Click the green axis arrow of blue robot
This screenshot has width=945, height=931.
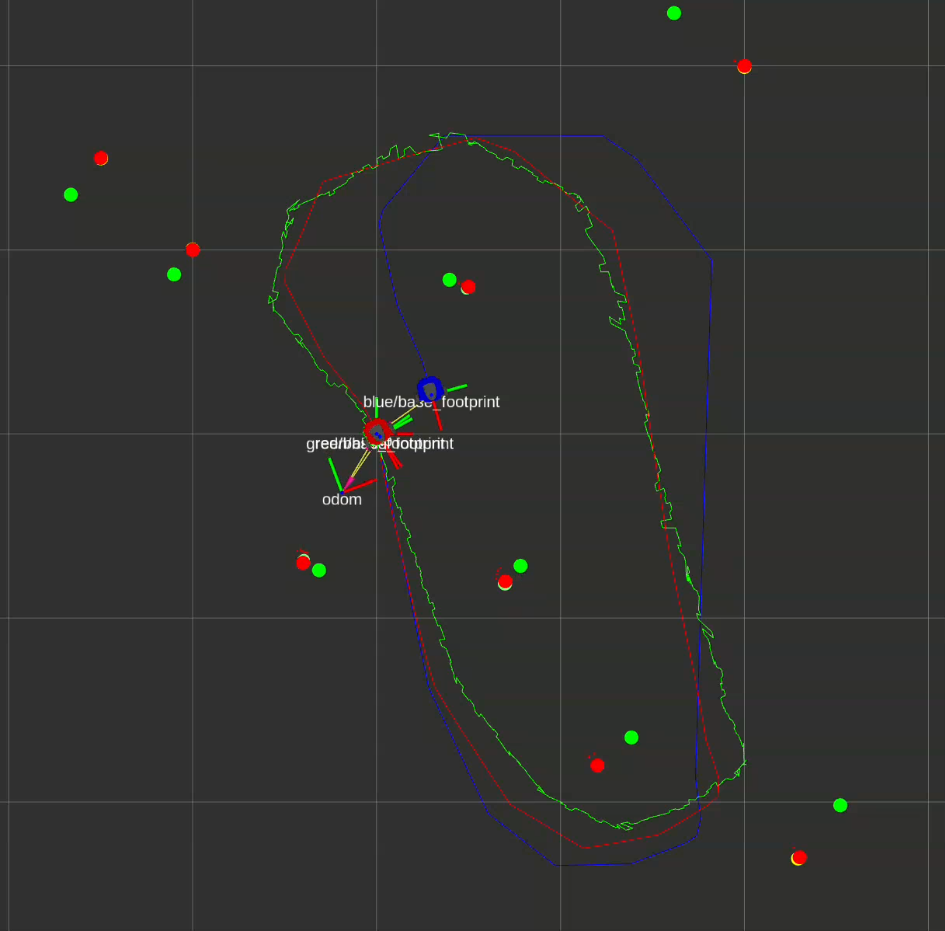tap(457, 386)
